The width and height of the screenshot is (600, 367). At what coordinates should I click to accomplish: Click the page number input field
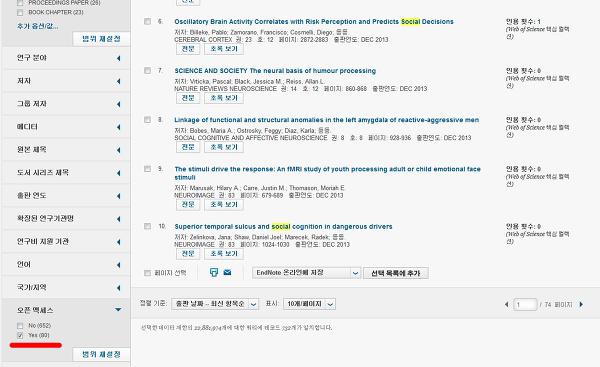pos(525,305)
